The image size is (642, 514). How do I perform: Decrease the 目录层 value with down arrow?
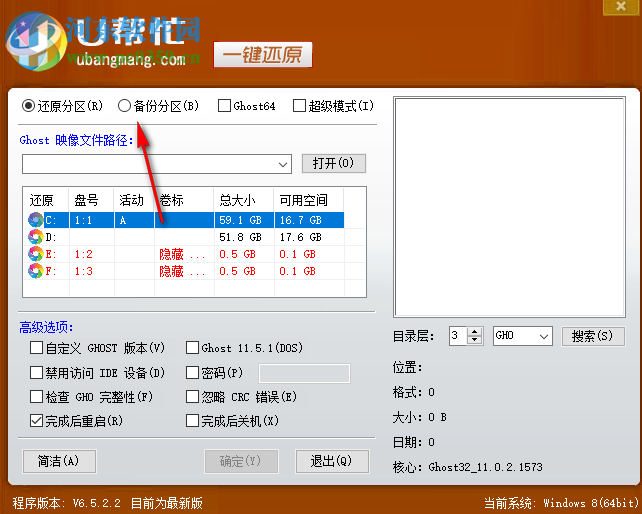coord(475,340)
